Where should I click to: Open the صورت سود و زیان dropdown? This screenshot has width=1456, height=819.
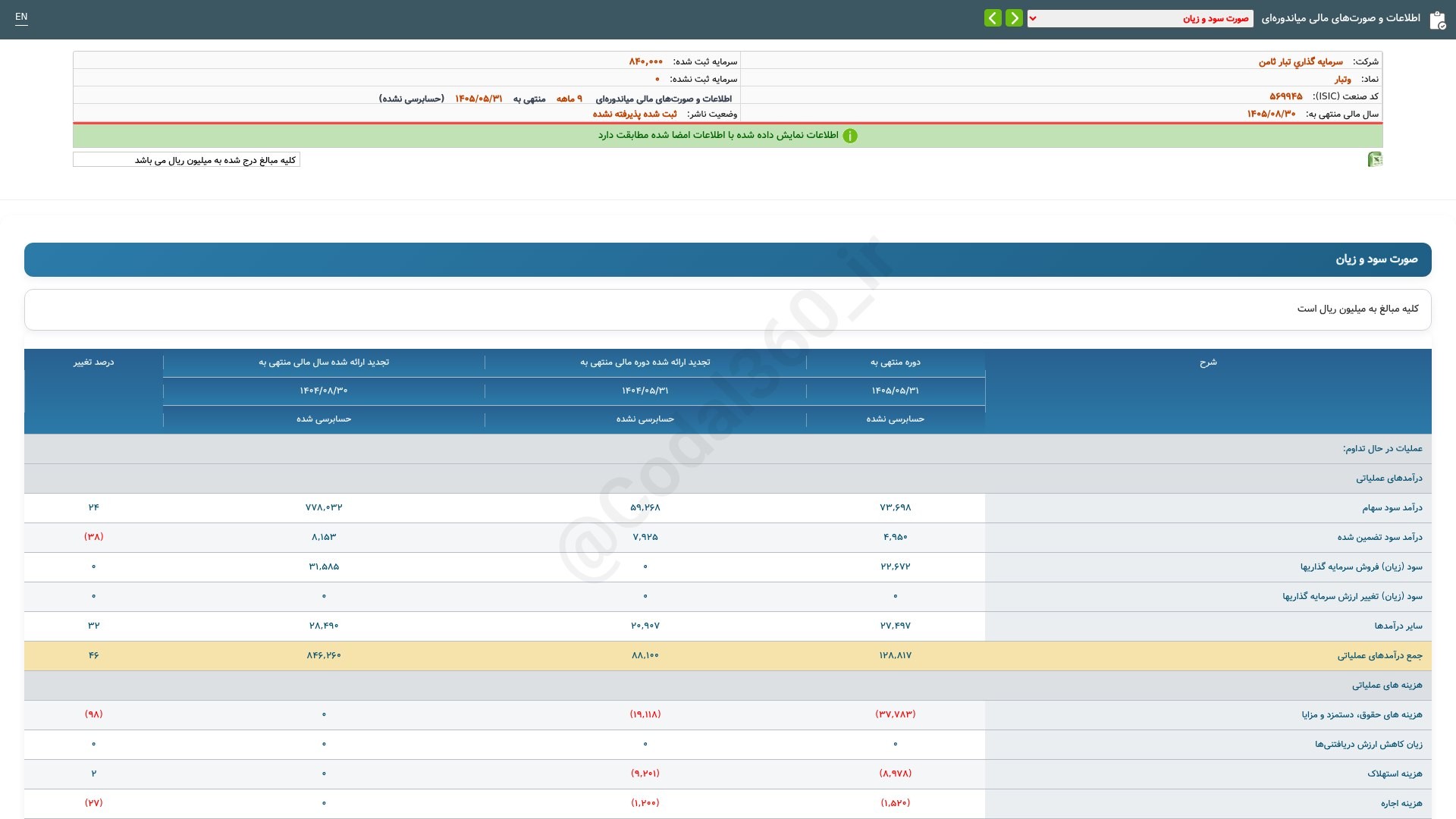(x=1141, y=18)
